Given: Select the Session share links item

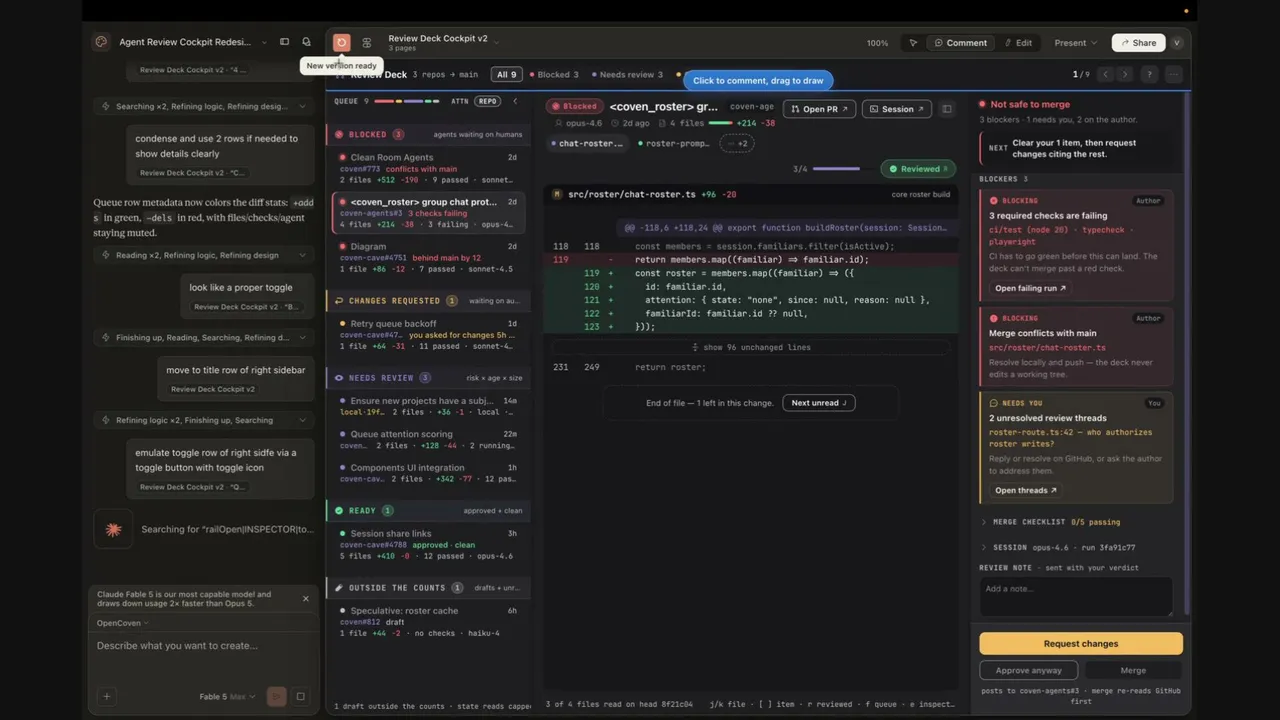Looking at the screenshot, I should [x=428, y=545].
